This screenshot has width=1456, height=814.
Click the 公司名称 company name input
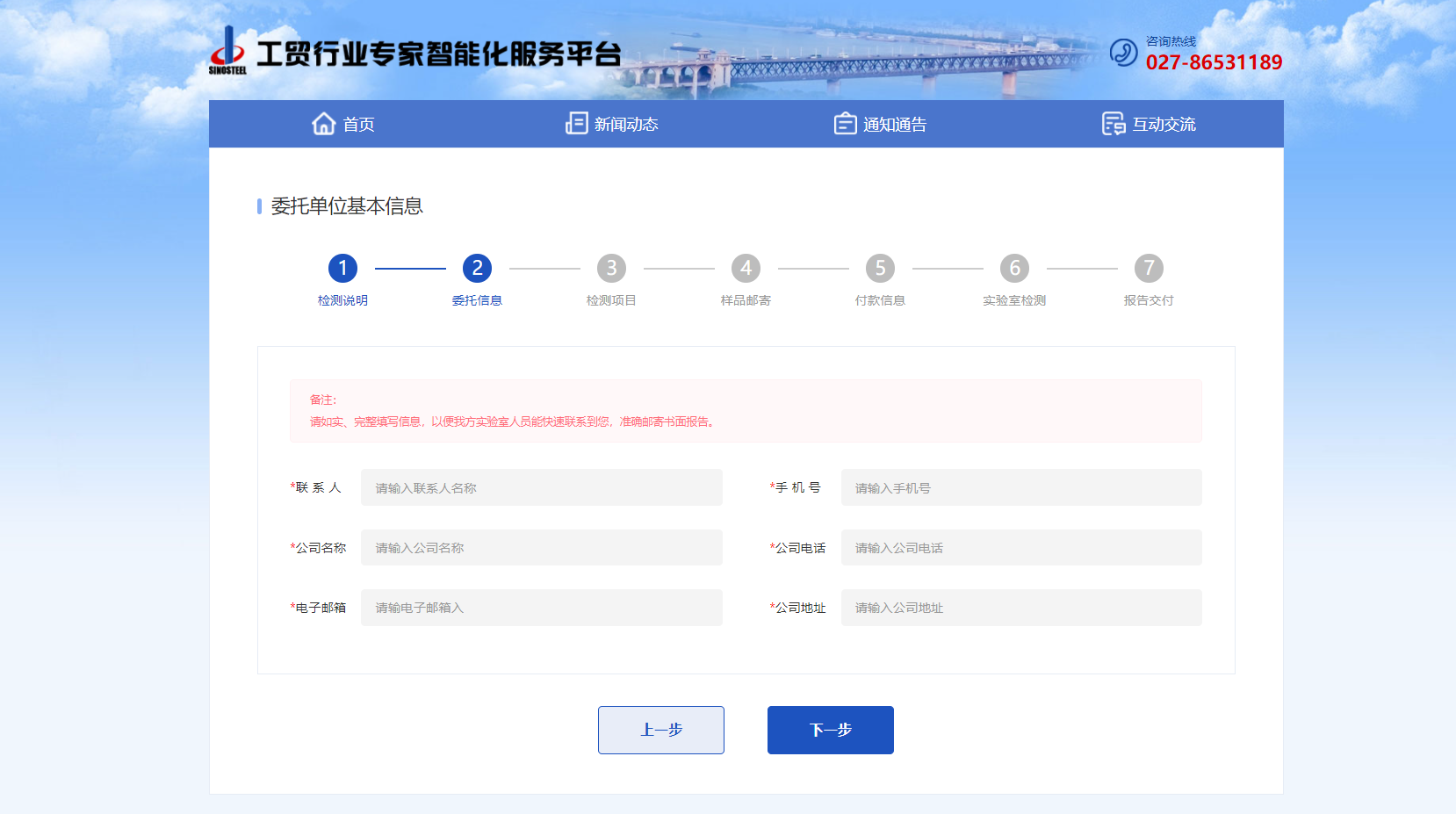tap(541, 548)
